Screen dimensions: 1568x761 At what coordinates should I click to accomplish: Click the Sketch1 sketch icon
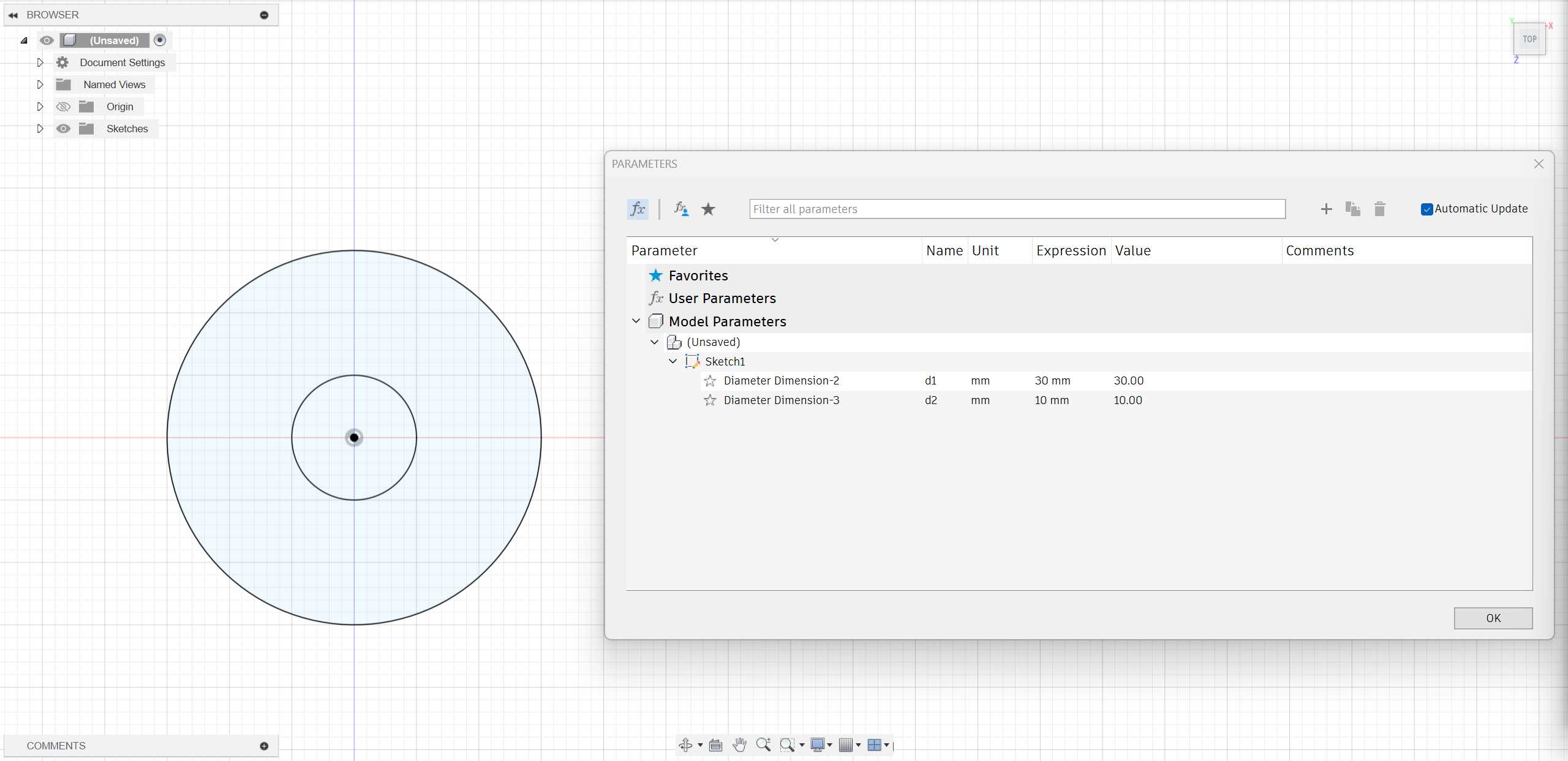(692, 361)
